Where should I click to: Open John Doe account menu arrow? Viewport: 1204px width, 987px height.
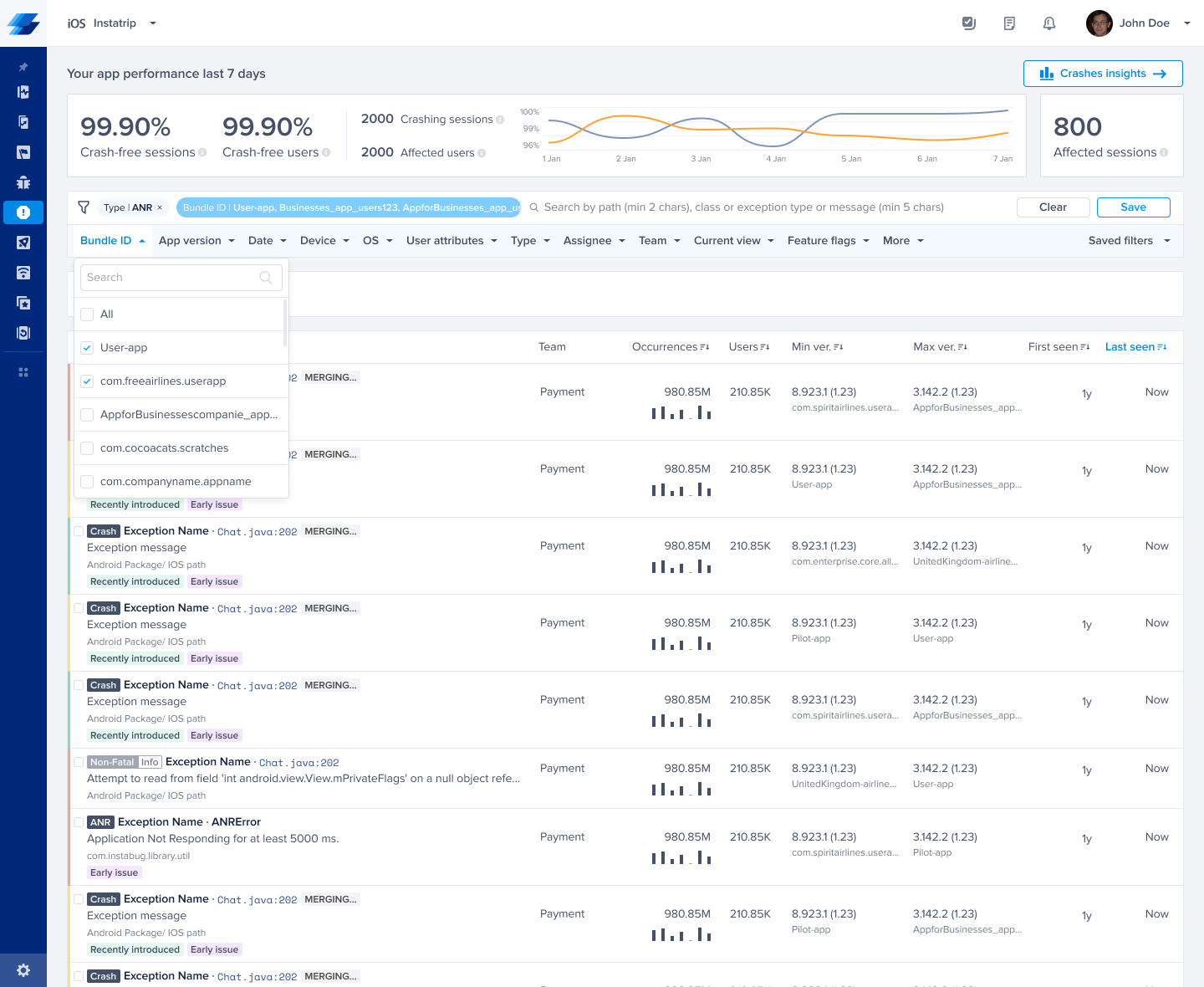[x=1187, y=23]
